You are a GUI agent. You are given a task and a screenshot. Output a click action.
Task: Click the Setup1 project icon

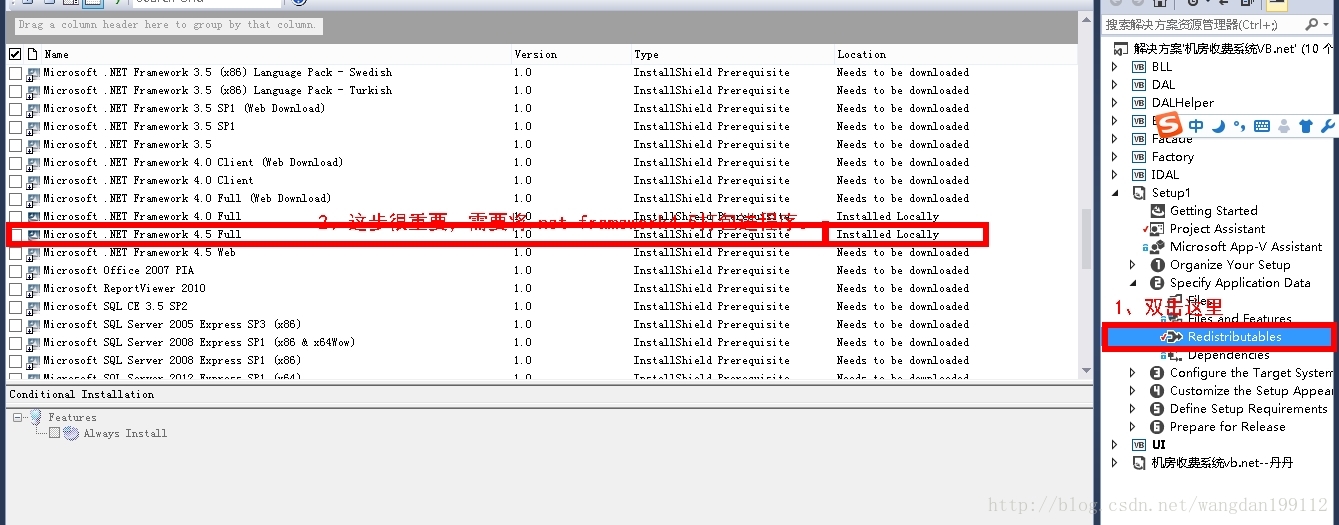pos(1139,193)
